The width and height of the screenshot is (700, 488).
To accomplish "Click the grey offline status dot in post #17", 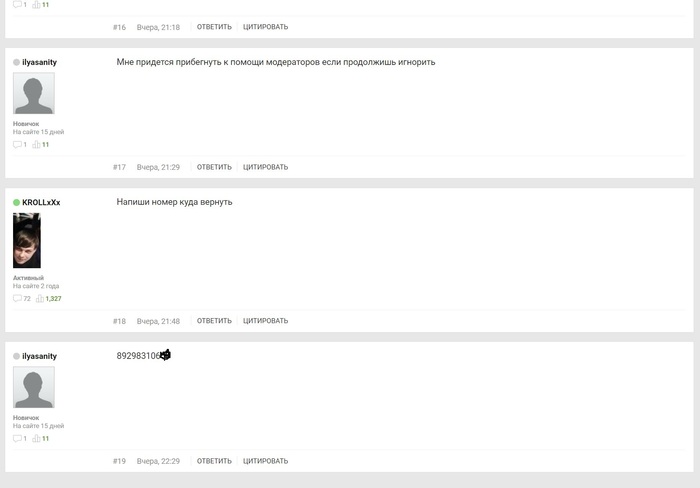I will tap(17, 62).
